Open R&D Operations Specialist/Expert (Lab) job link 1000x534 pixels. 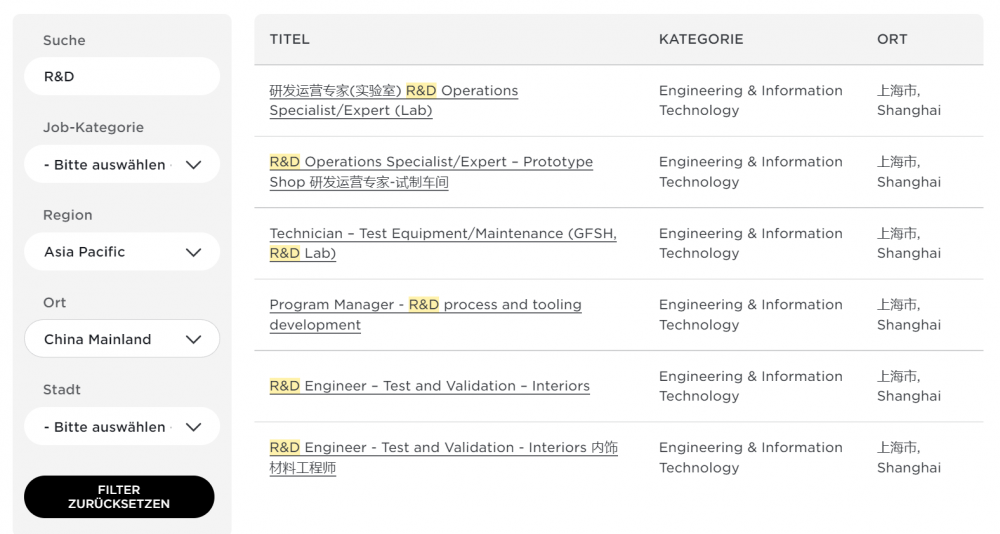[x=393, y=100]
